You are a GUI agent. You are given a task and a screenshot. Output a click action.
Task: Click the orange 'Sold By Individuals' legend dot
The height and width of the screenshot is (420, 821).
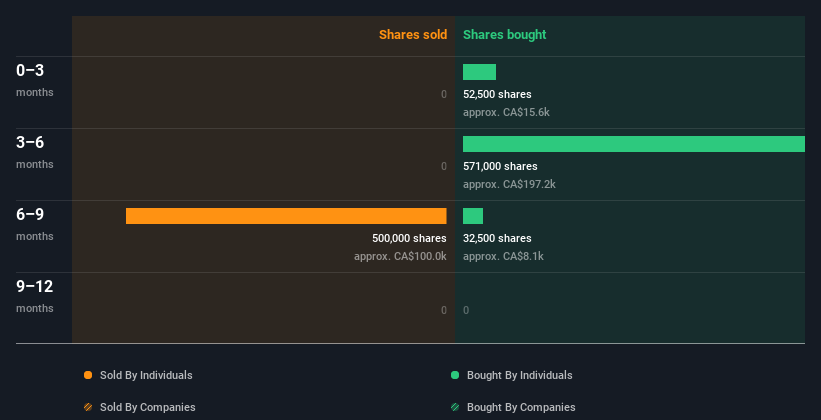point(88,375)
